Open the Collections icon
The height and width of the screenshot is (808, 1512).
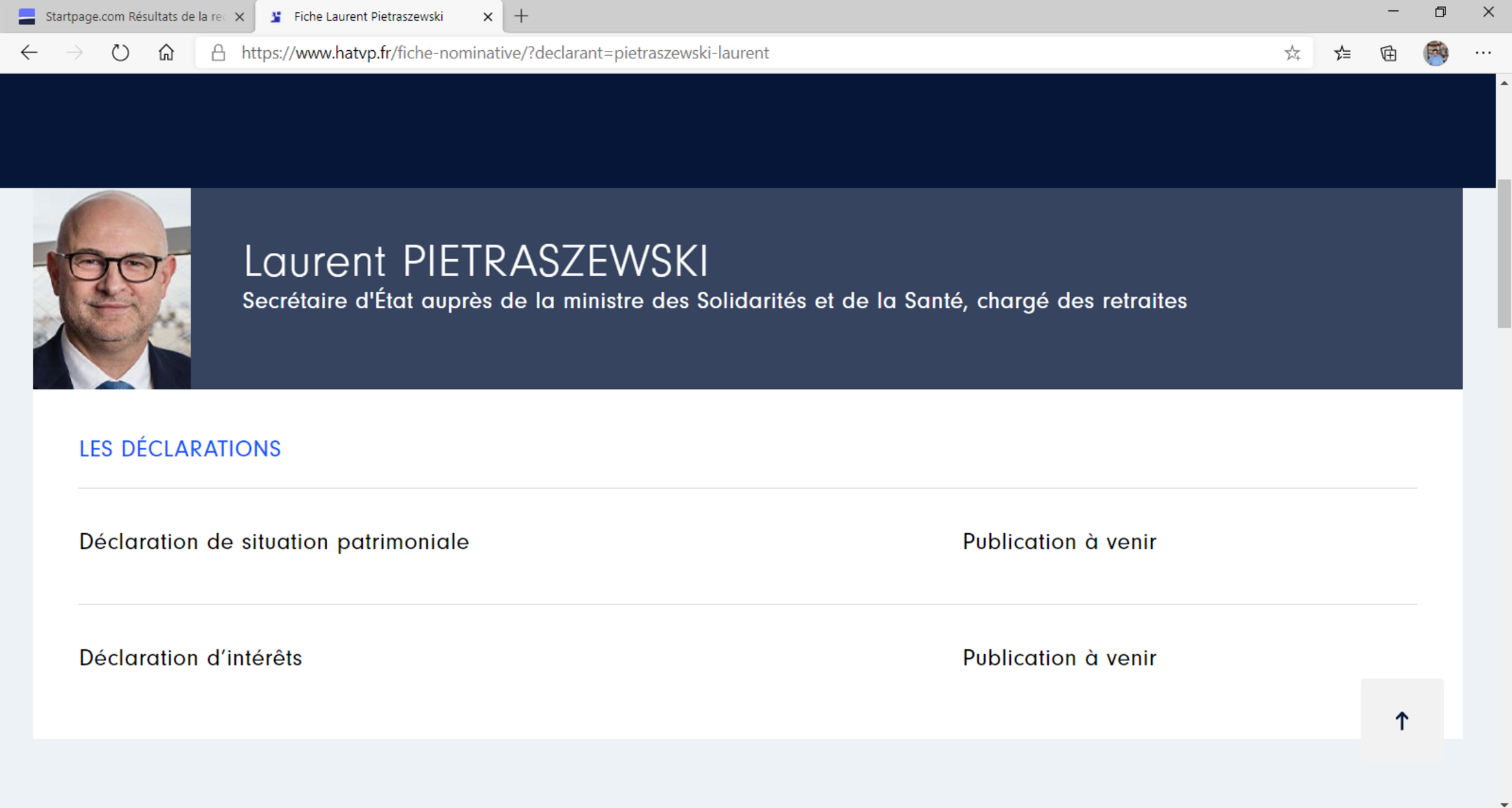click(x=1388, y=53)
